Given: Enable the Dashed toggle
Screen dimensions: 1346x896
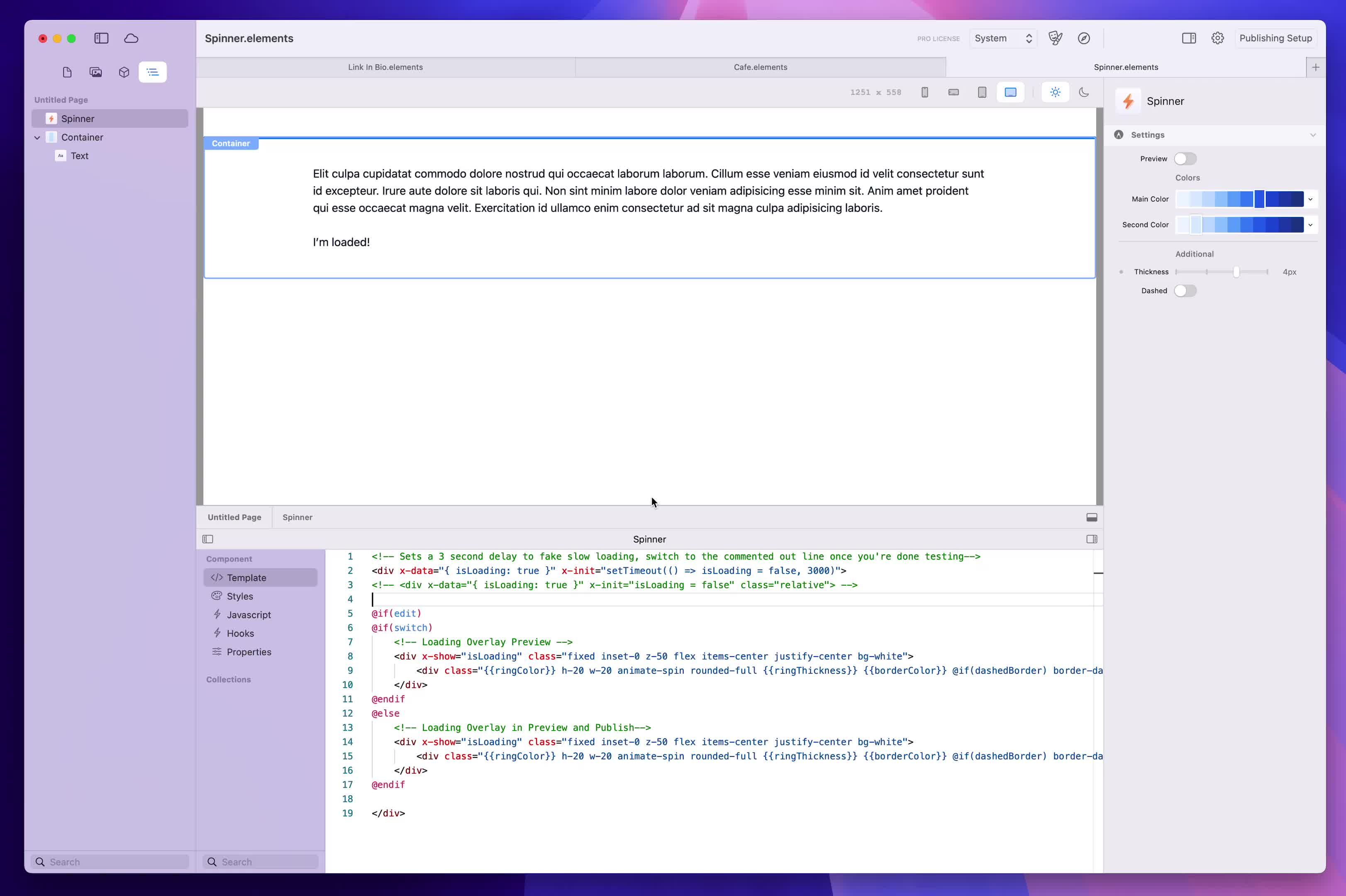Looking at the screenshot, I should 1185,291.
